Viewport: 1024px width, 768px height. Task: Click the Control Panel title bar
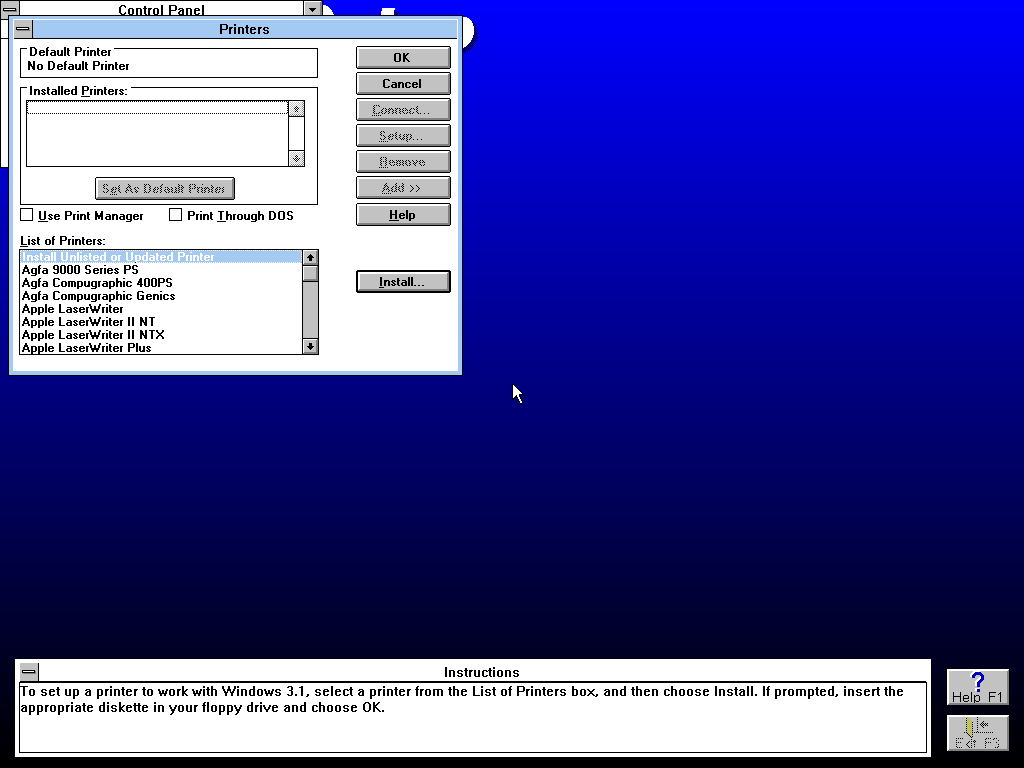pyautogui.click(x=161, y=9)
